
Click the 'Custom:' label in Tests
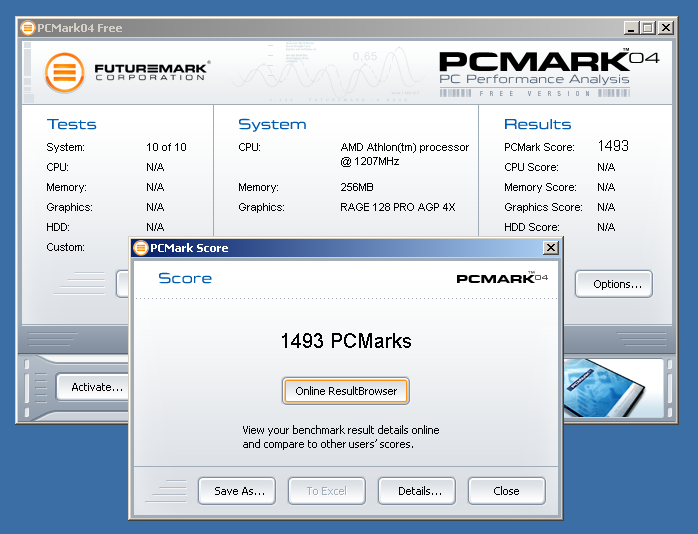(x=65, y=247)
